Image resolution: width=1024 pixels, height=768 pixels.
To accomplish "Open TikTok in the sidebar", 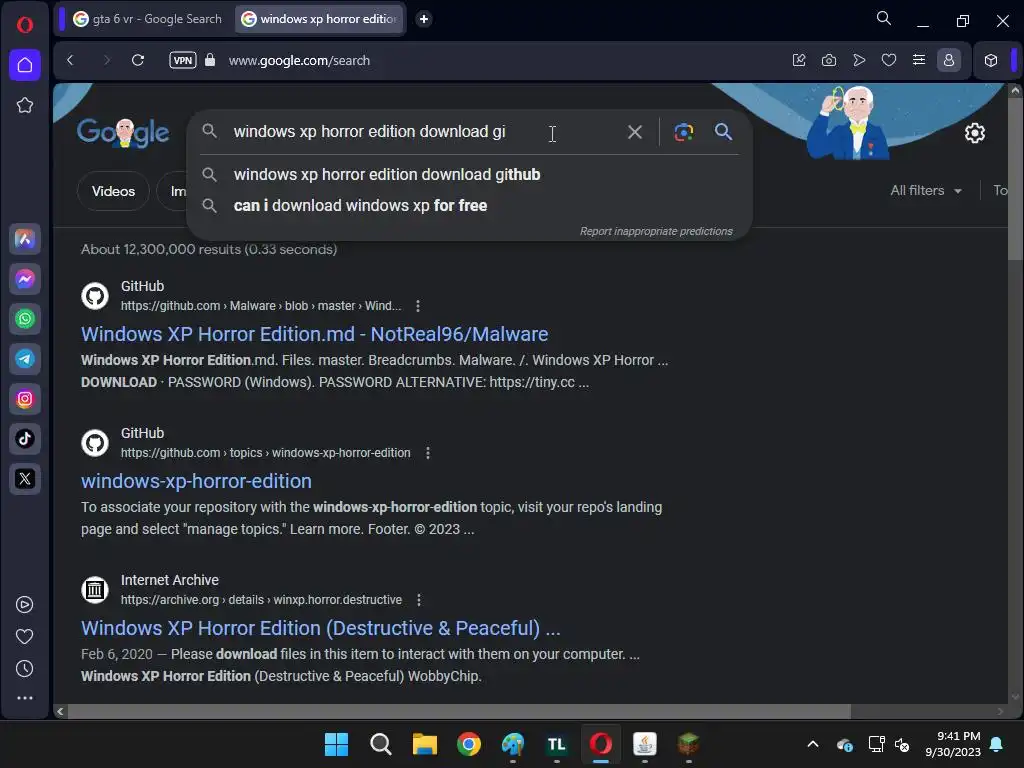I will click(25, 439).
